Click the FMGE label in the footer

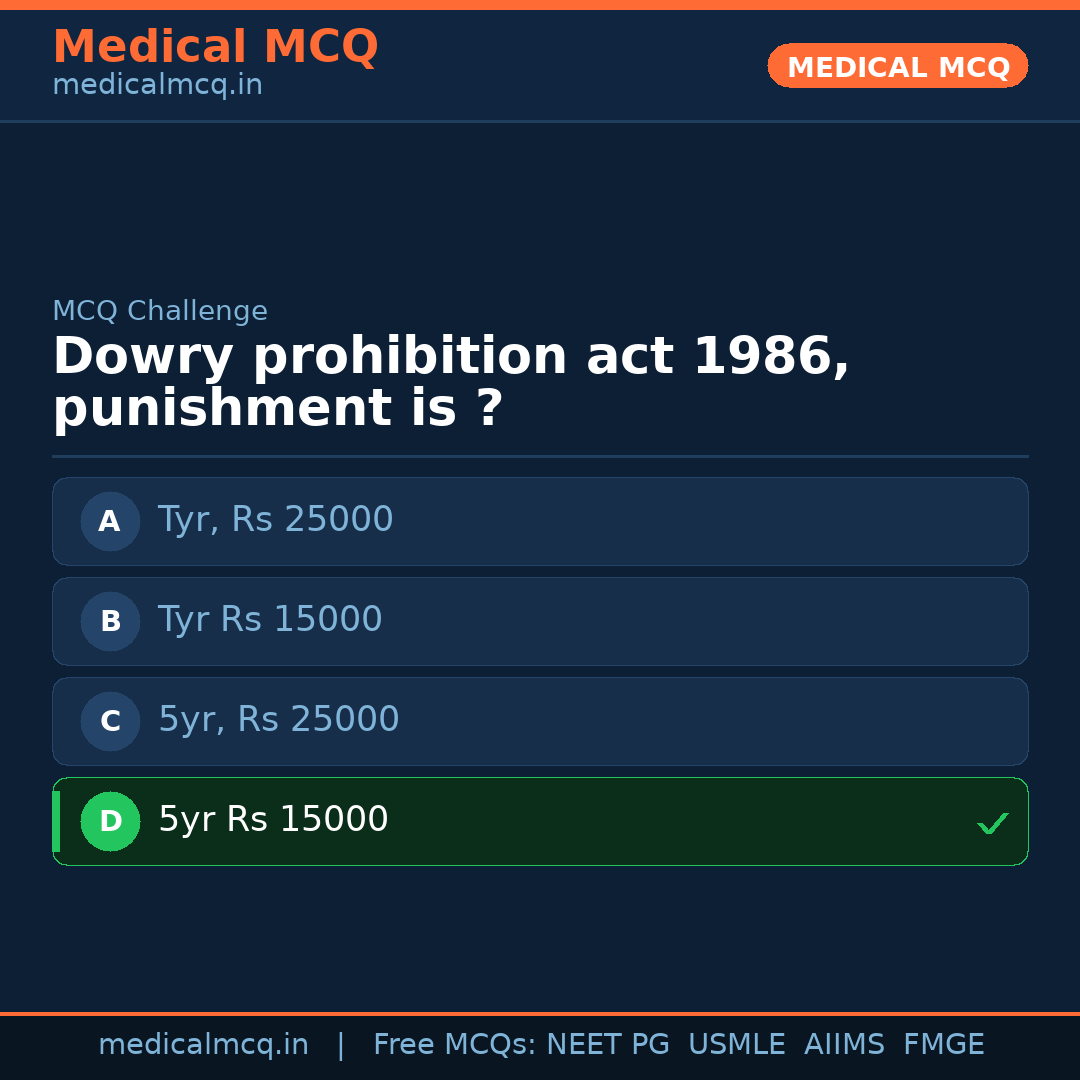coord(943,1043)
